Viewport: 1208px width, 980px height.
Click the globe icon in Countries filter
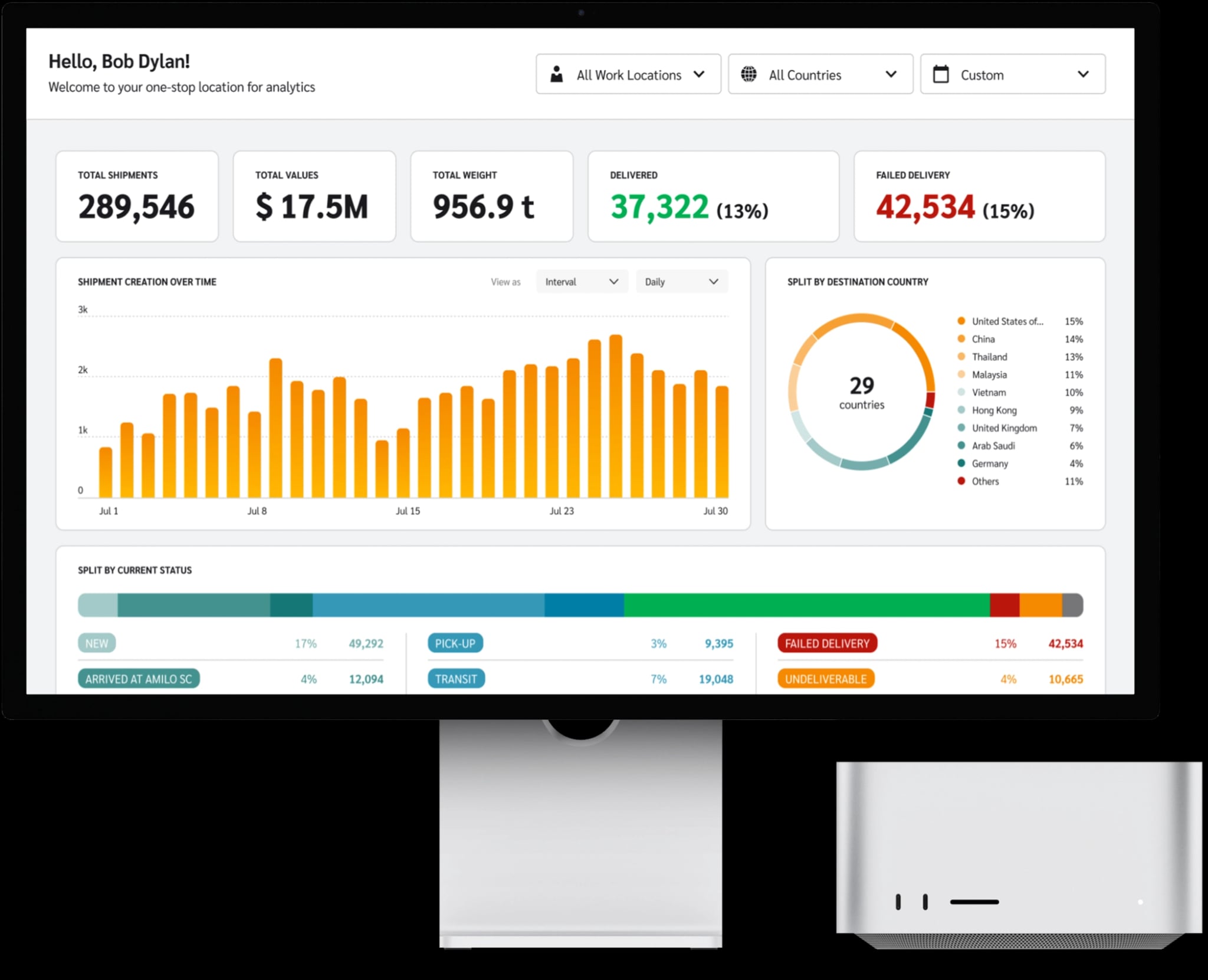point(749,74)
